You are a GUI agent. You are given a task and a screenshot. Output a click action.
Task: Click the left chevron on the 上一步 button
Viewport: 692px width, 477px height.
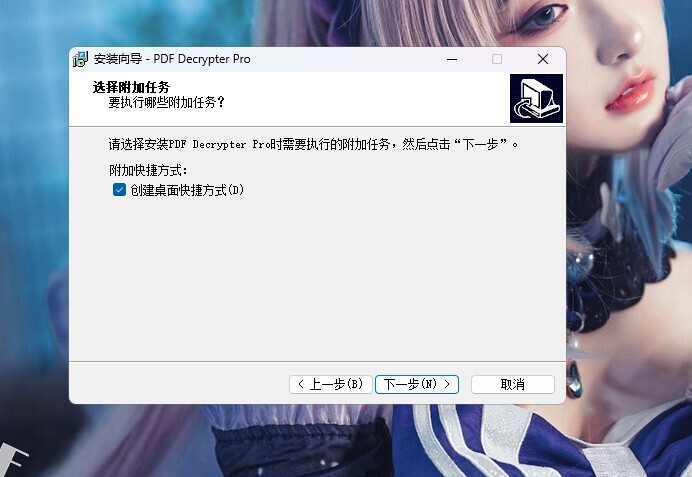[301, 384]
